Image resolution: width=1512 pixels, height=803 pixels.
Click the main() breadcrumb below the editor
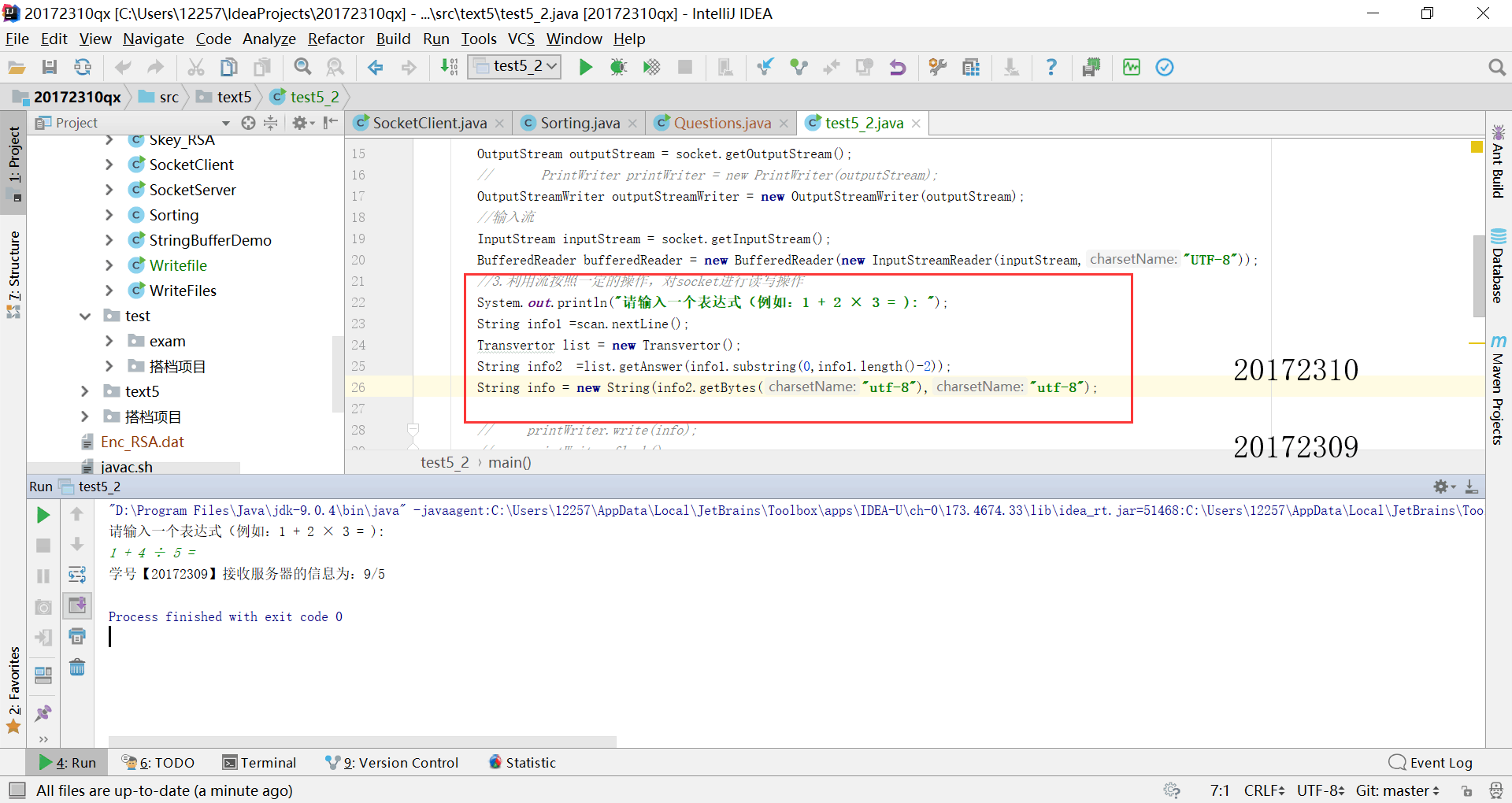tap(510, 462)
